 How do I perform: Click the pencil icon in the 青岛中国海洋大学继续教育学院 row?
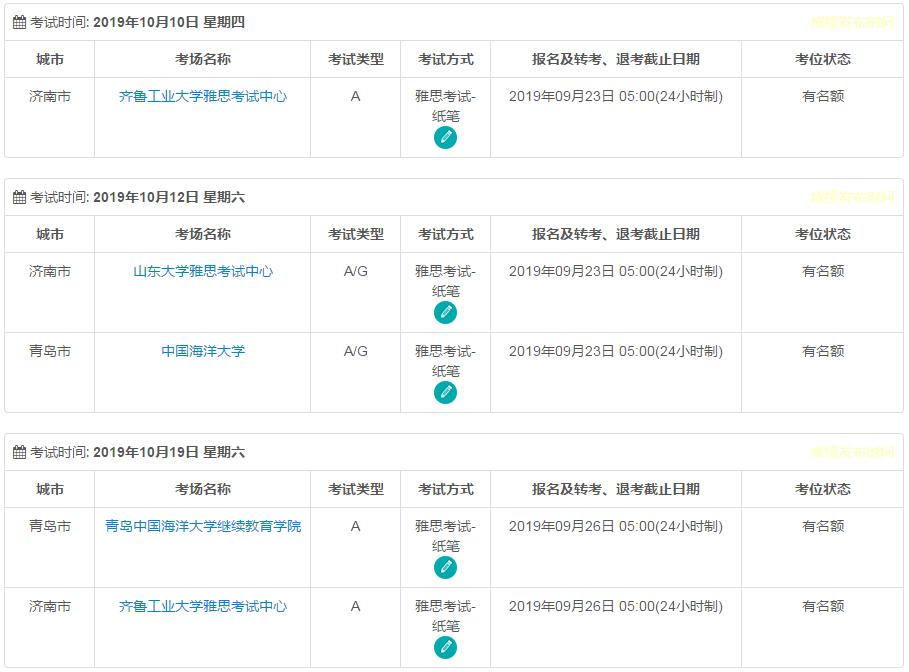coord(446,568)
